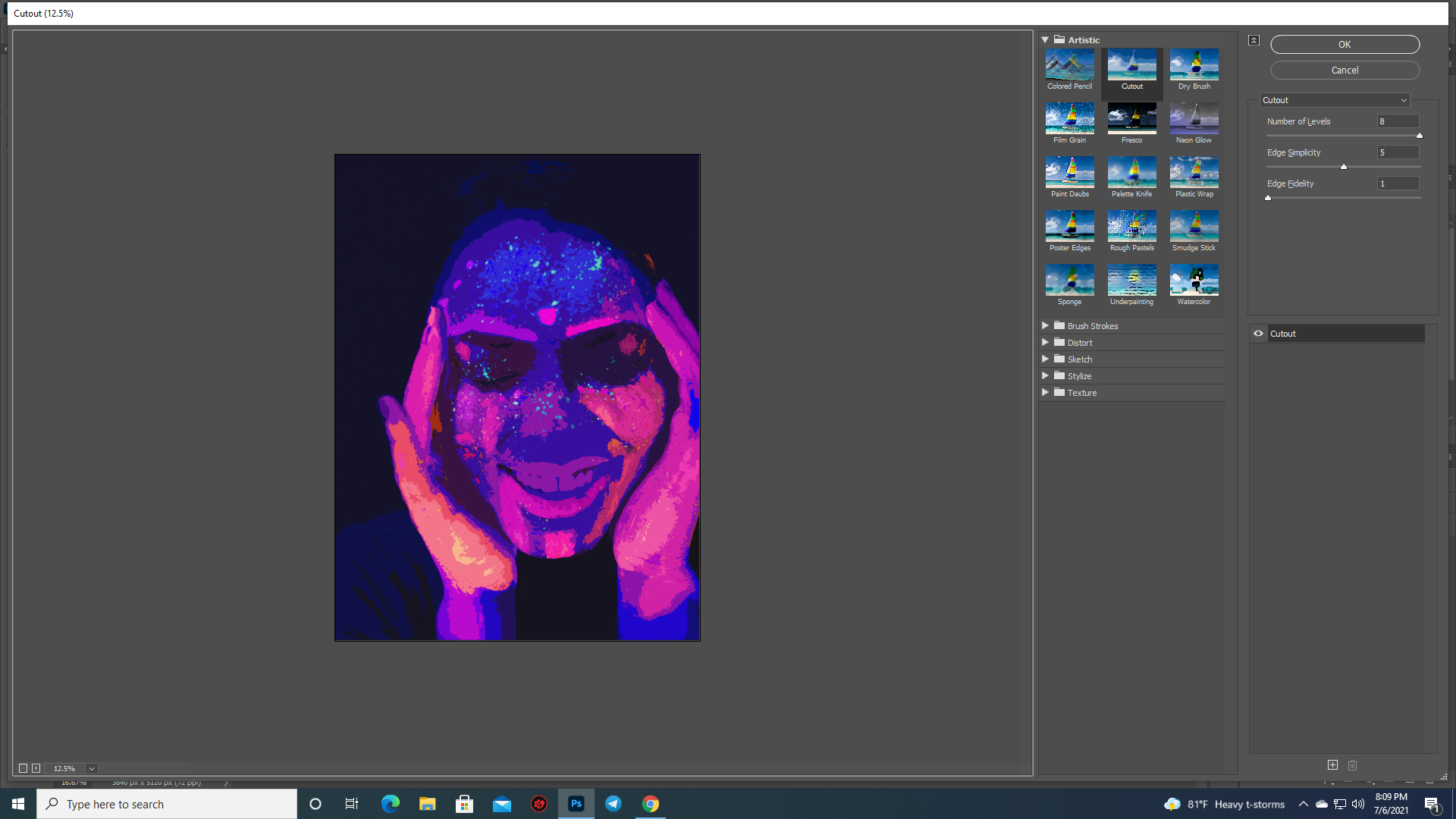
Task: Open the zoom percentage dropdown
Action: (90, 768)
